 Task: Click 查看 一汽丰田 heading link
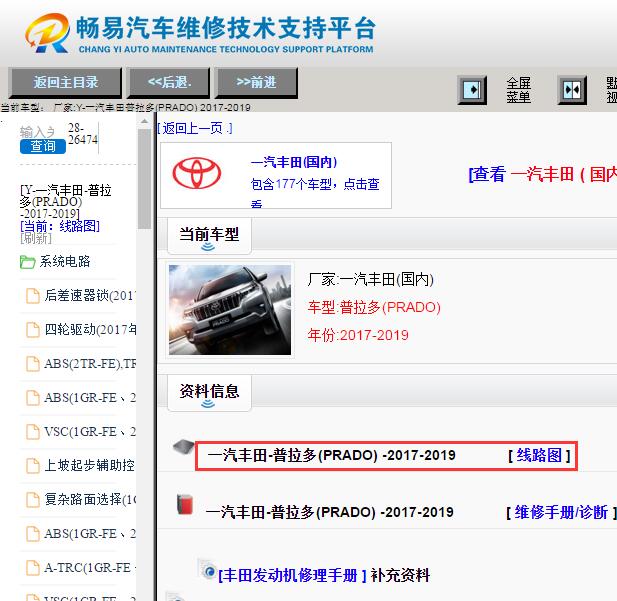[543, 174]
